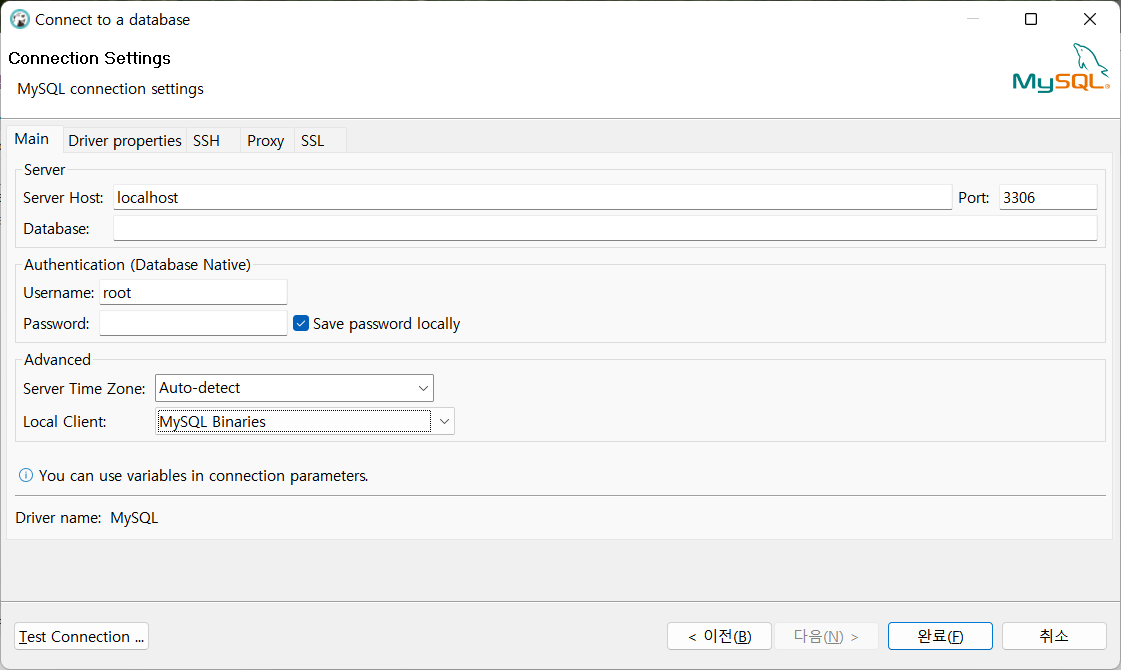Image resolution: width=1121 pixels, height=670 pixels.
Task: Click the Local Client MySQL Binaries text box
Action: coord(293,422)
